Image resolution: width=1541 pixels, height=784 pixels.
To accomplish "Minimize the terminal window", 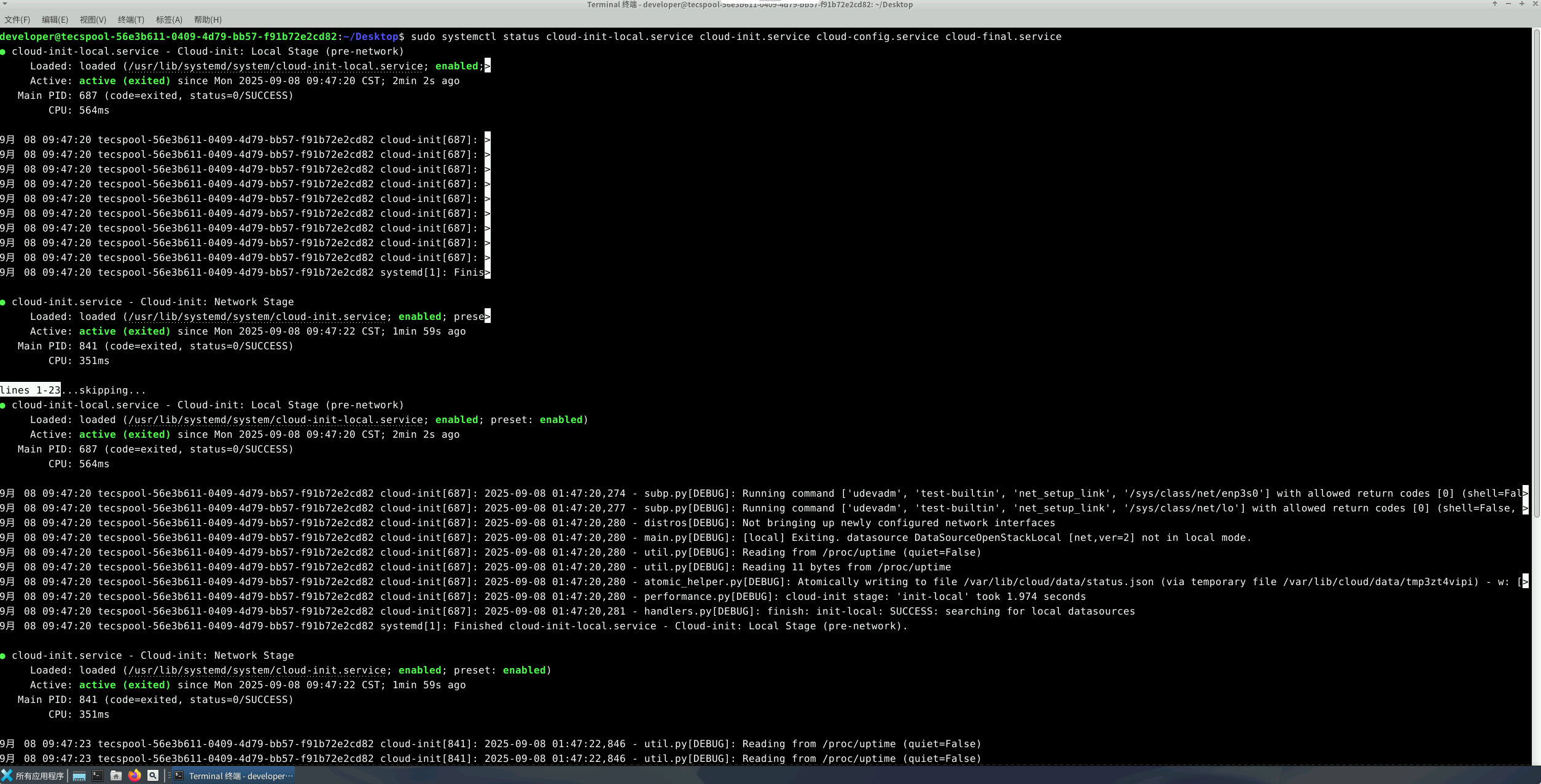I will tap(1508, 4).
